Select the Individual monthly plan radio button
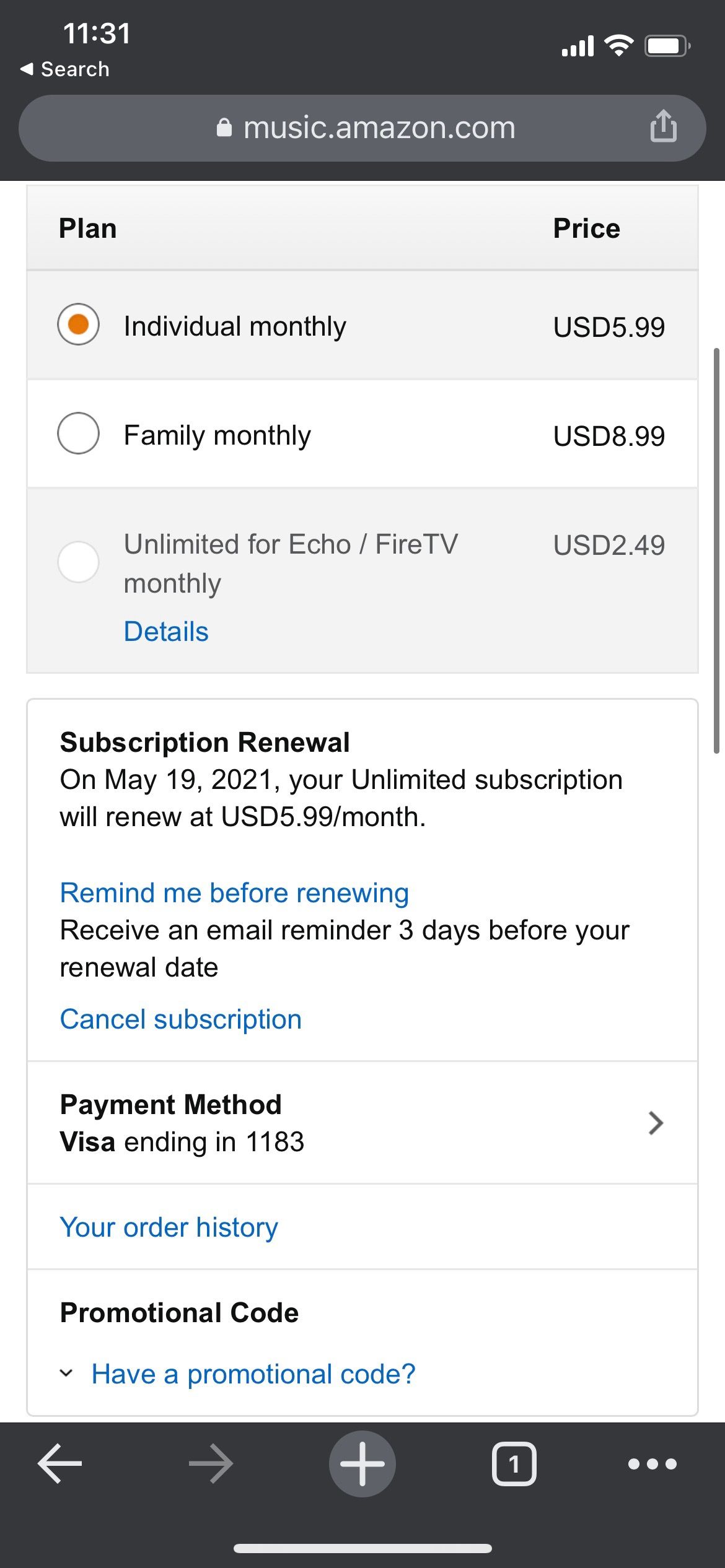The image size is (725, 1568). [78, 323]
